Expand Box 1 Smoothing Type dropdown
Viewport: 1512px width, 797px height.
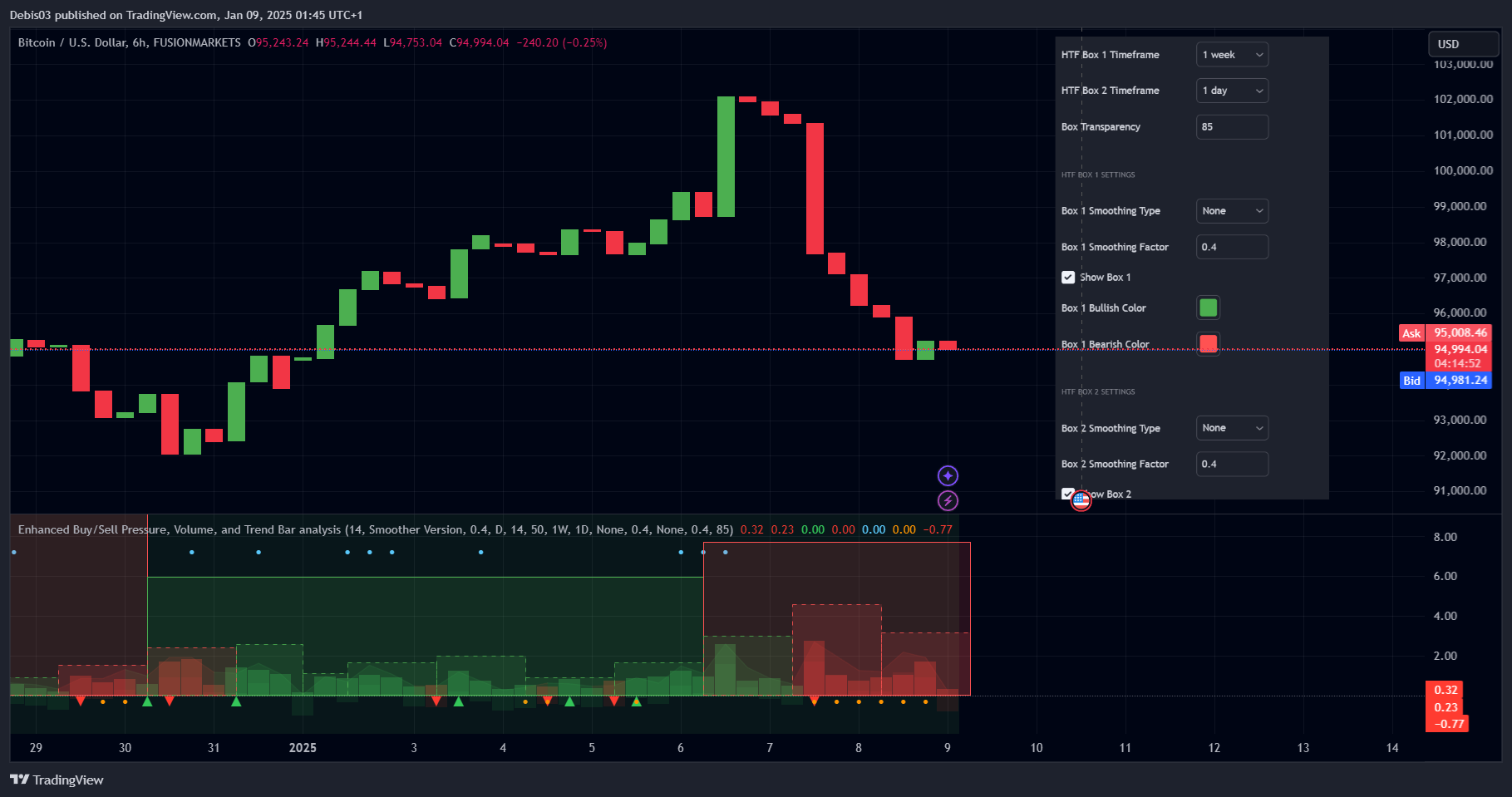[1232, 211]
